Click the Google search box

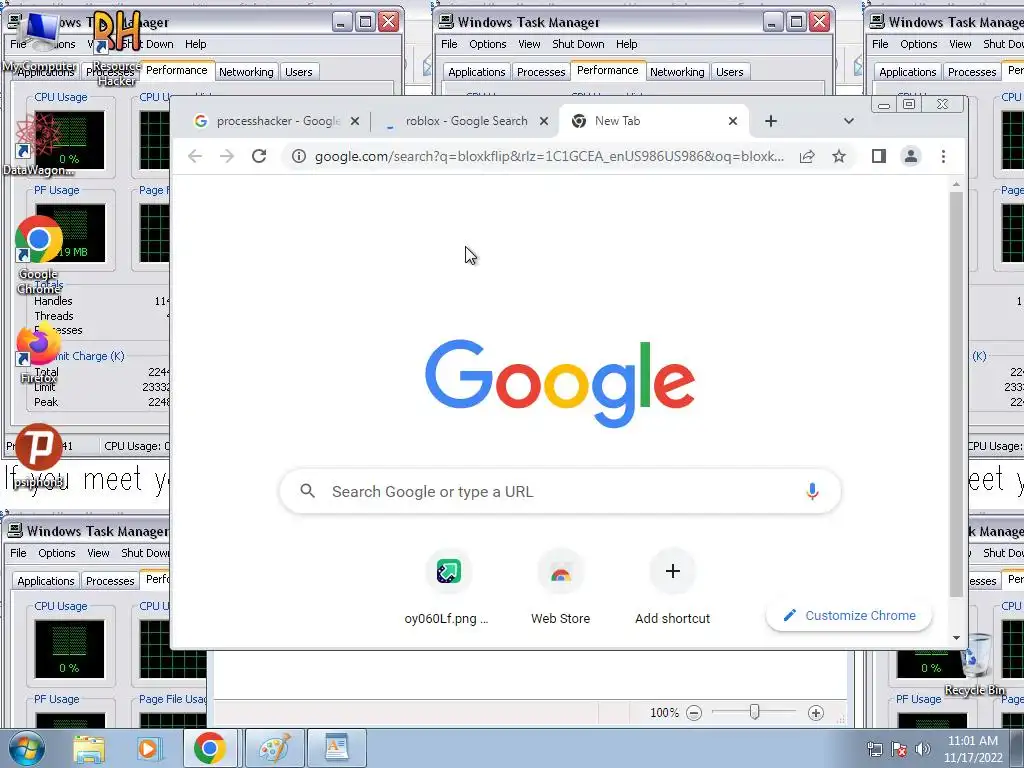tap(560, 491)
